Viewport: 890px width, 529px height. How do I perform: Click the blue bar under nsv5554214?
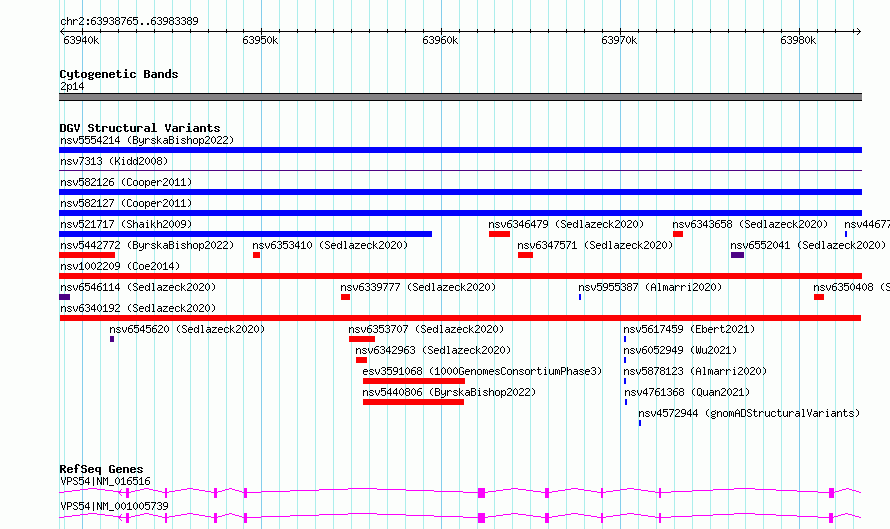click(x=460, y=150)
